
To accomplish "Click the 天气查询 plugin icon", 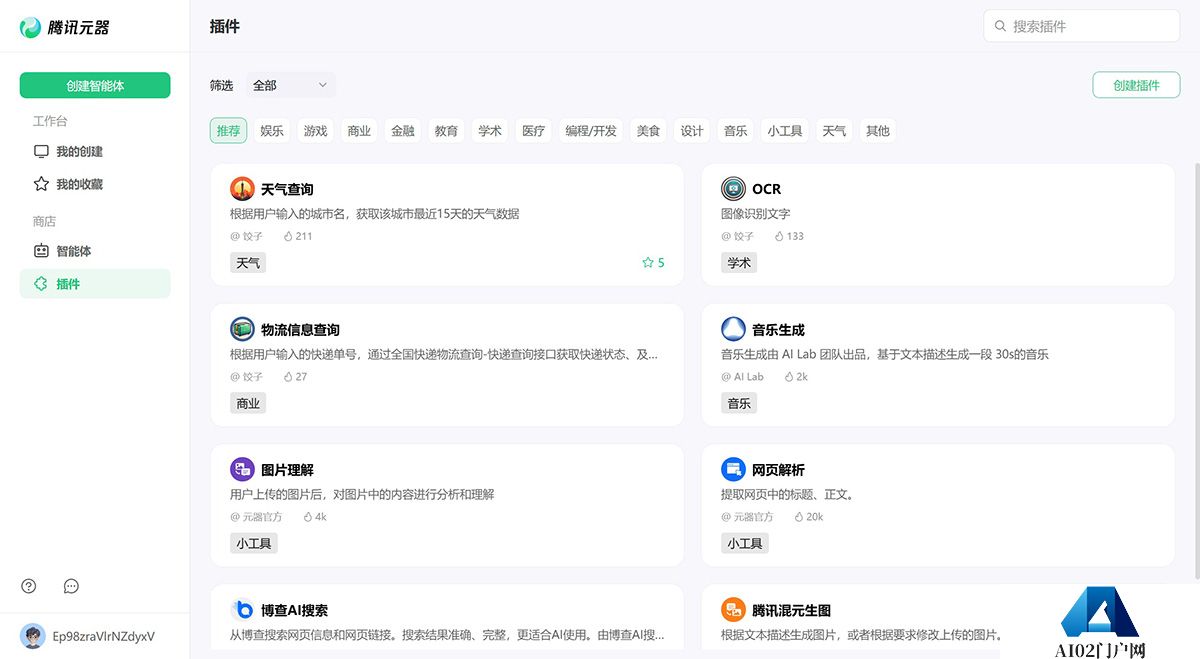I will [242, 189].
